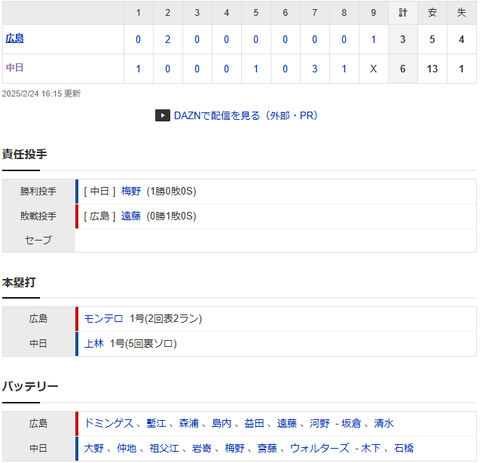Click 1号(5回裏ソロ) home run detail

[143, 343]
